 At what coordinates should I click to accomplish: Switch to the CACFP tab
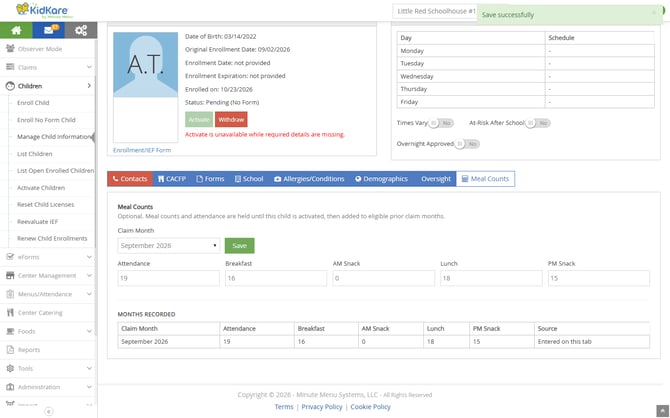(172, 179)
